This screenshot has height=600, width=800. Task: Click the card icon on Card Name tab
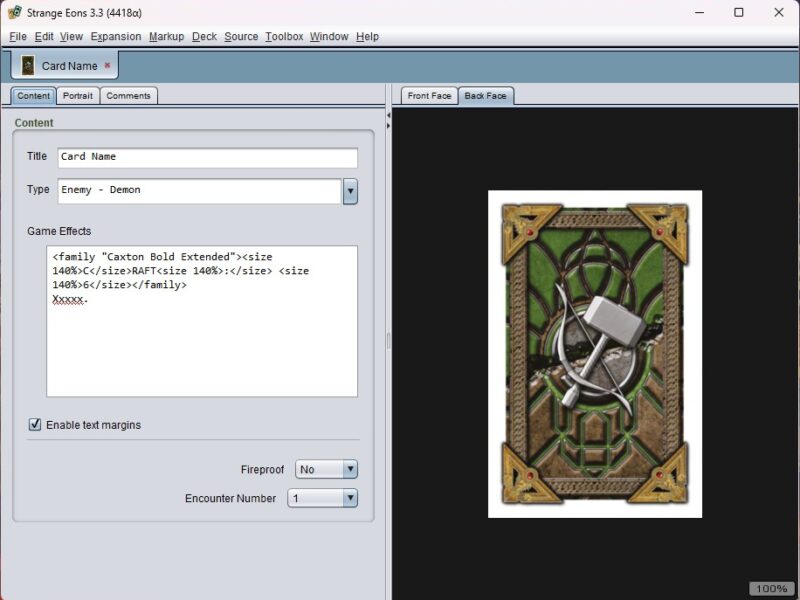tap(28, 66)
